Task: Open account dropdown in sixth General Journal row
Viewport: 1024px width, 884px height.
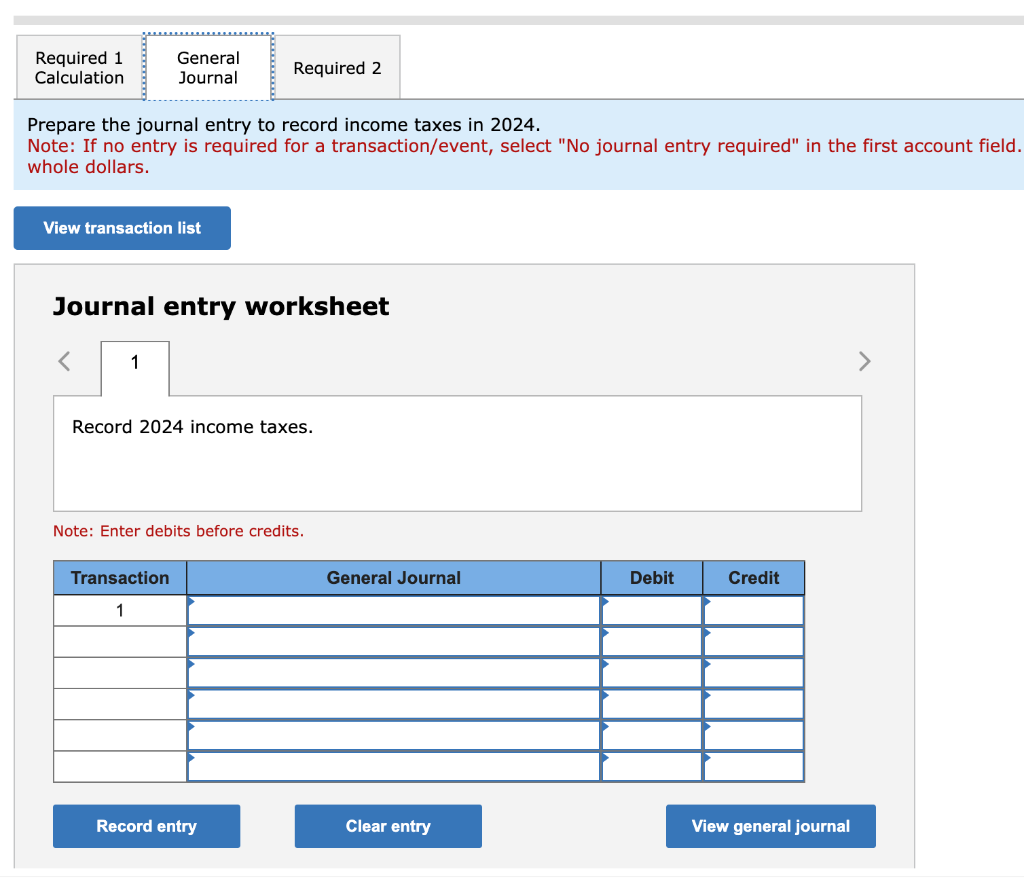Action: click(394, 766)
